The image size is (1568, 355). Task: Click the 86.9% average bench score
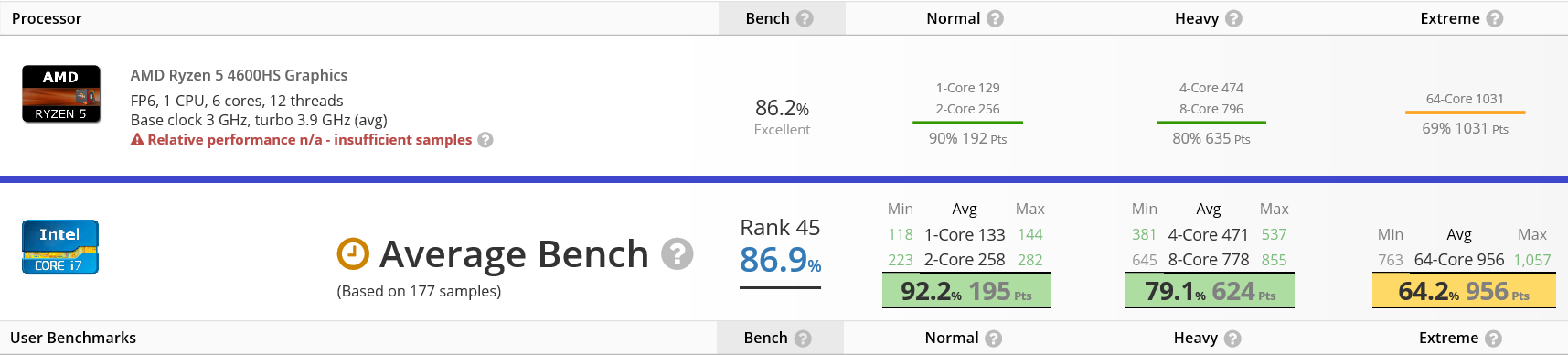780,261
